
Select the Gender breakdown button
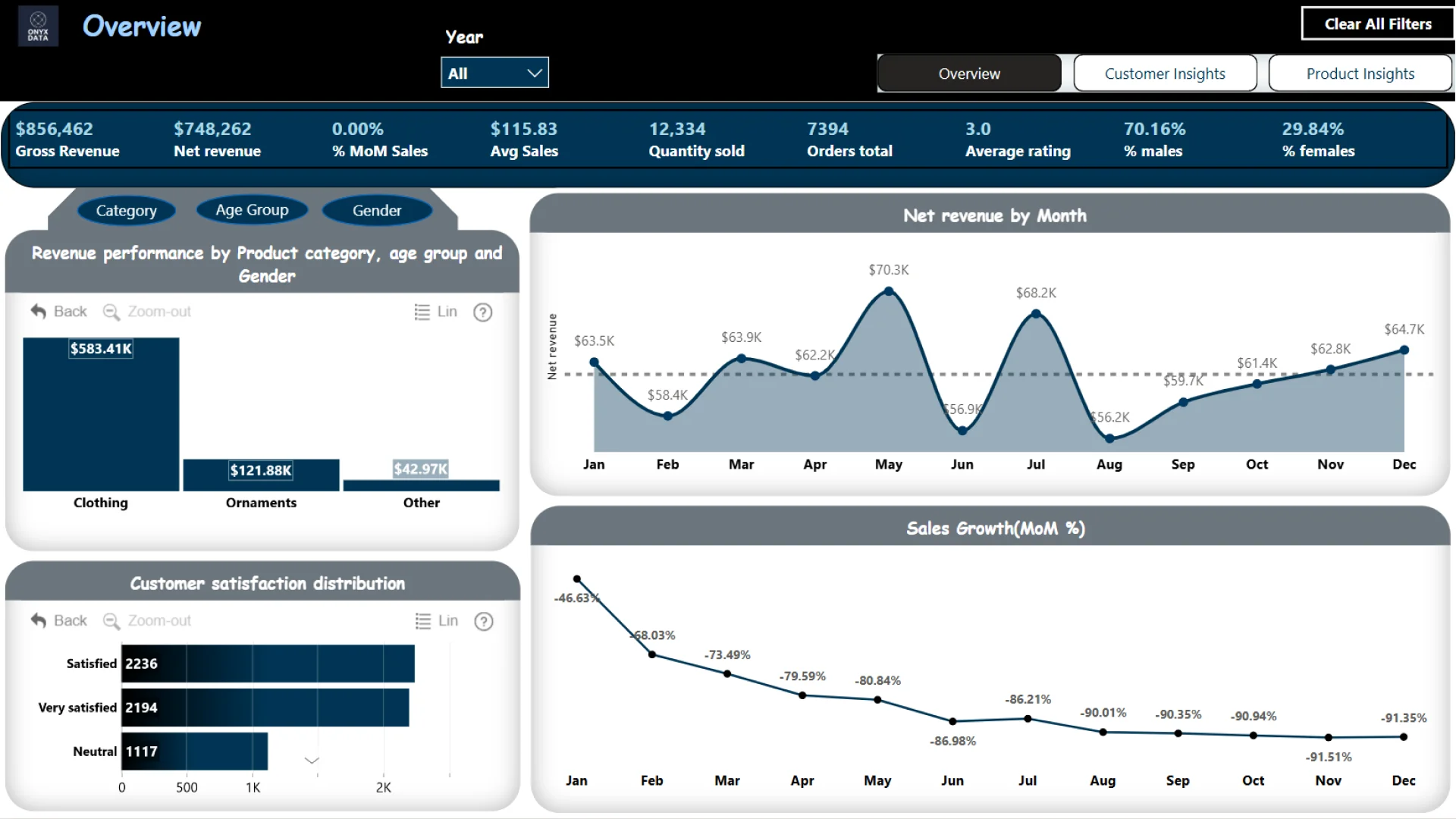pos(377,210)
